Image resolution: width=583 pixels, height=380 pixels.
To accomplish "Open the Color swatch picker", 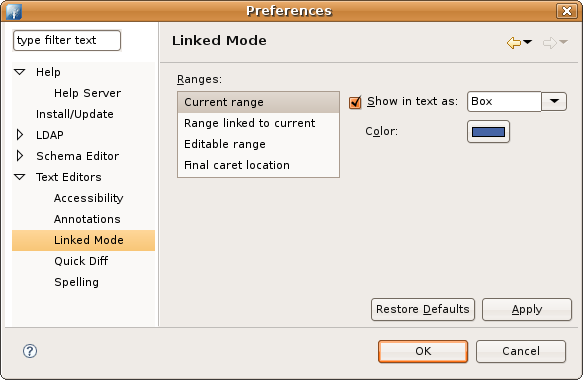I will (488, 132).
